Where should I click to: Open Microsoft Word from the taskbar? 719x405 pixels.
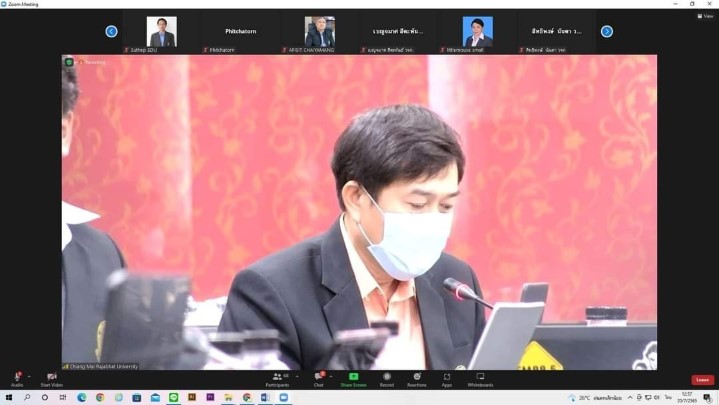(265, 397)
